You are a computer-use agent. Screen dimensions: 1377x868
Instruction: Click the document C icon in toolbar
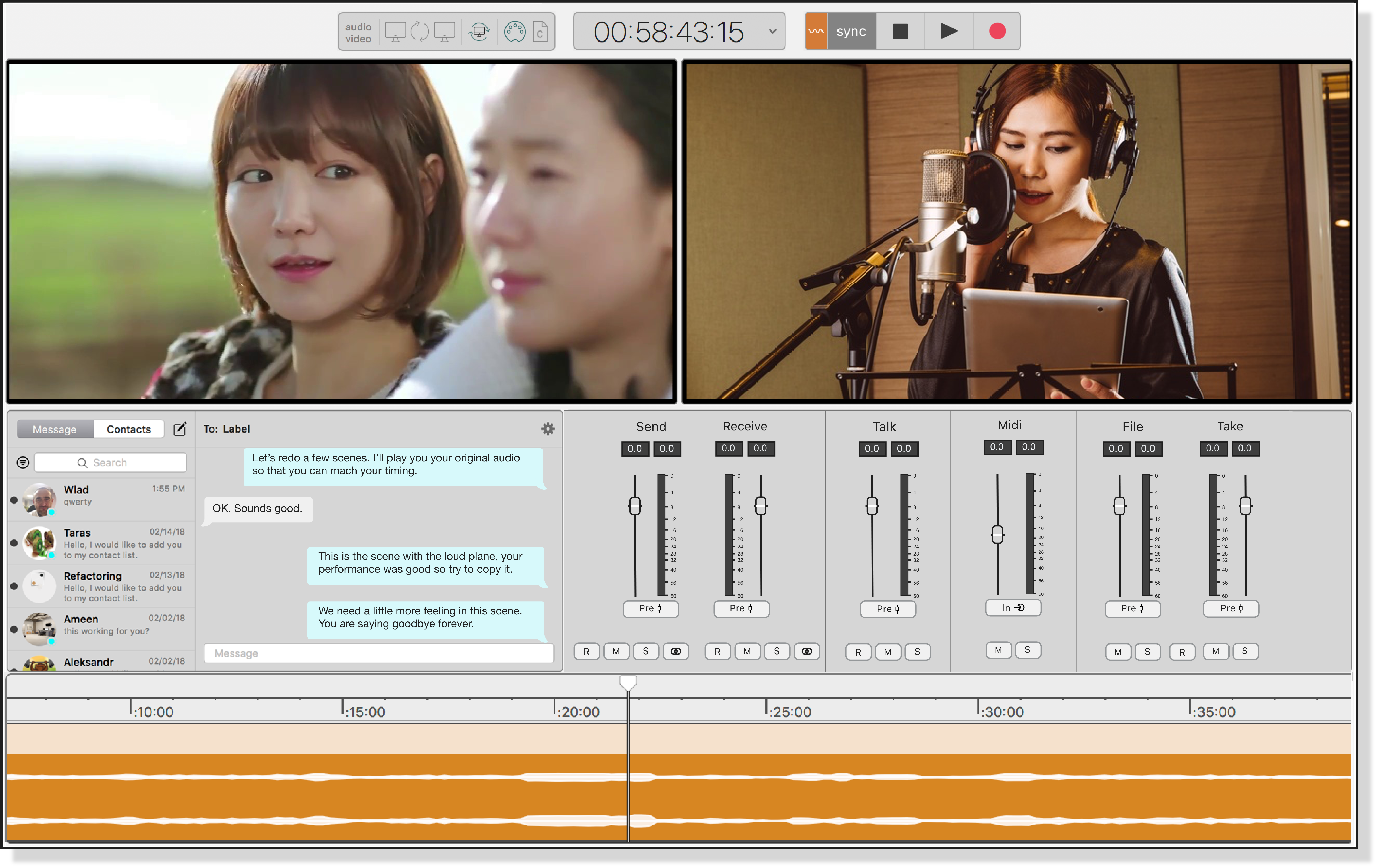pyautogui.click(x=540, y=32)
